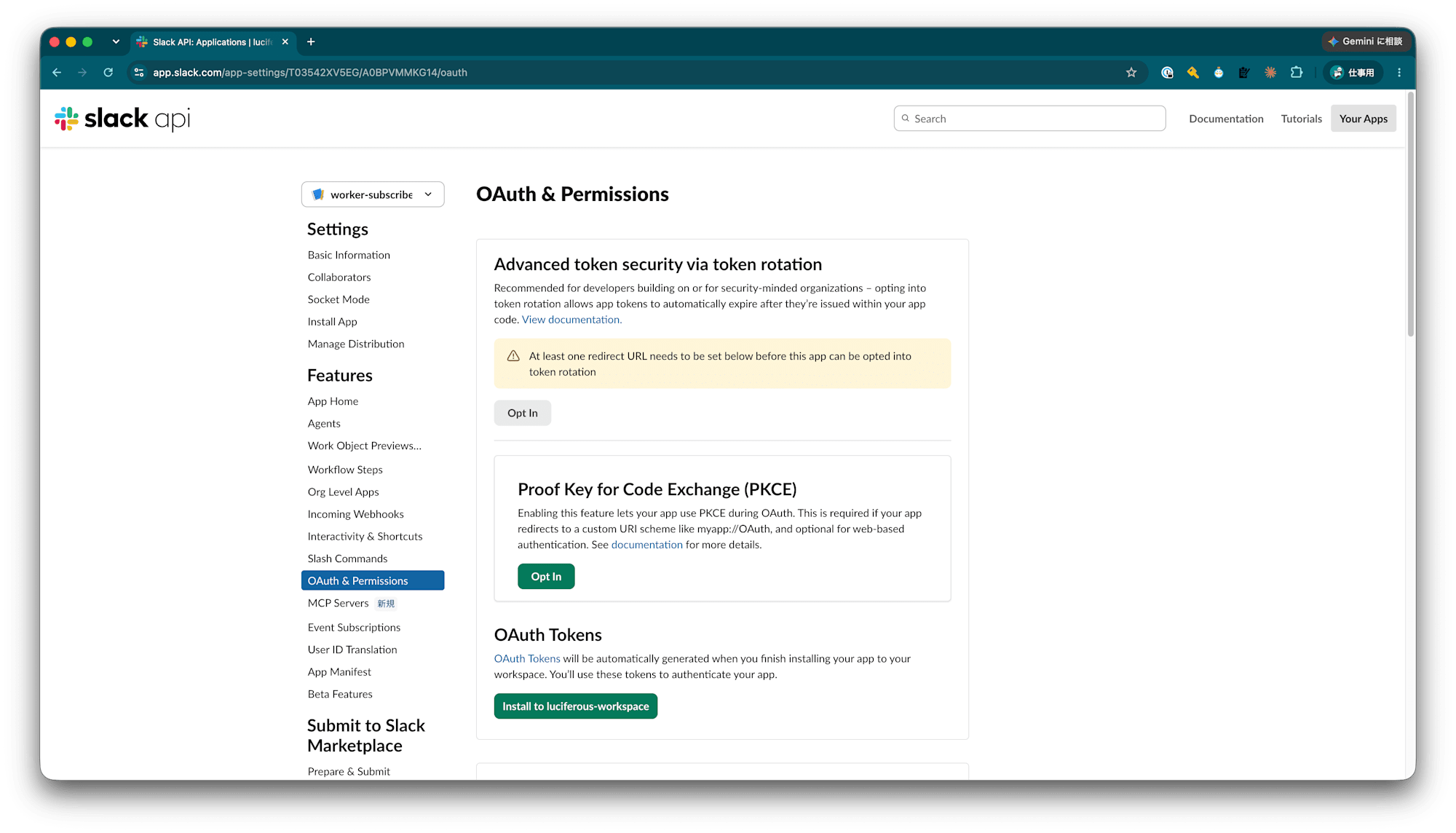The height and width of the screenshot is (833, 1456).
Task: Select Agents in the sidebar
Action: [324, 424]
